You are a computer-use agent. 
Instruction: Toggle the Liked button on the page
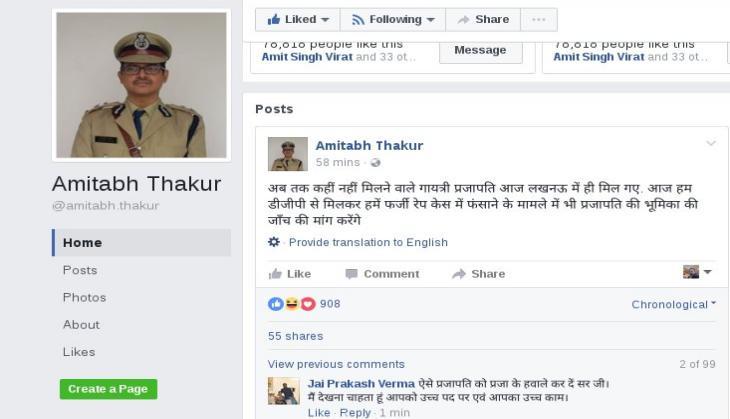[x=298, y=20]
